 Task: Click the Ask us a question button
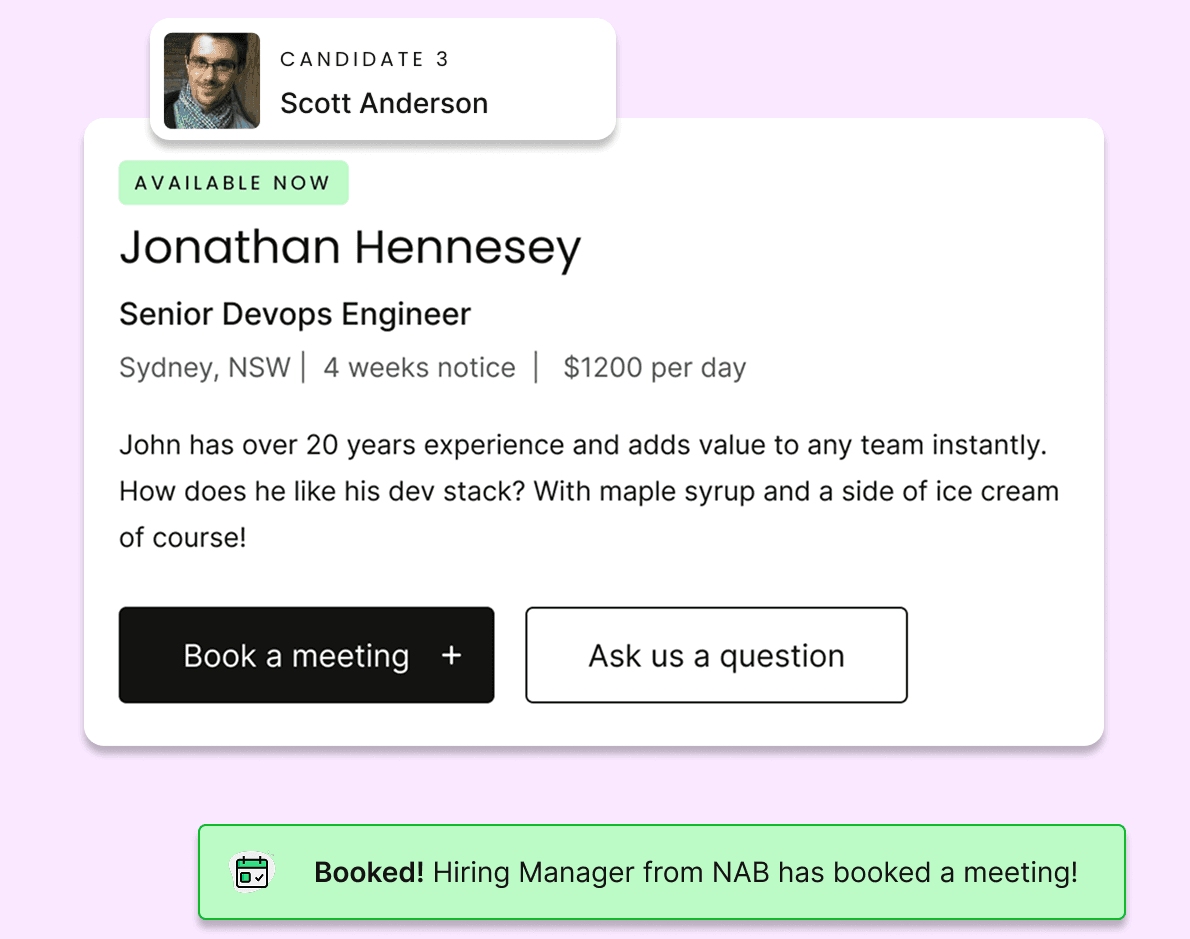[716, 655]
